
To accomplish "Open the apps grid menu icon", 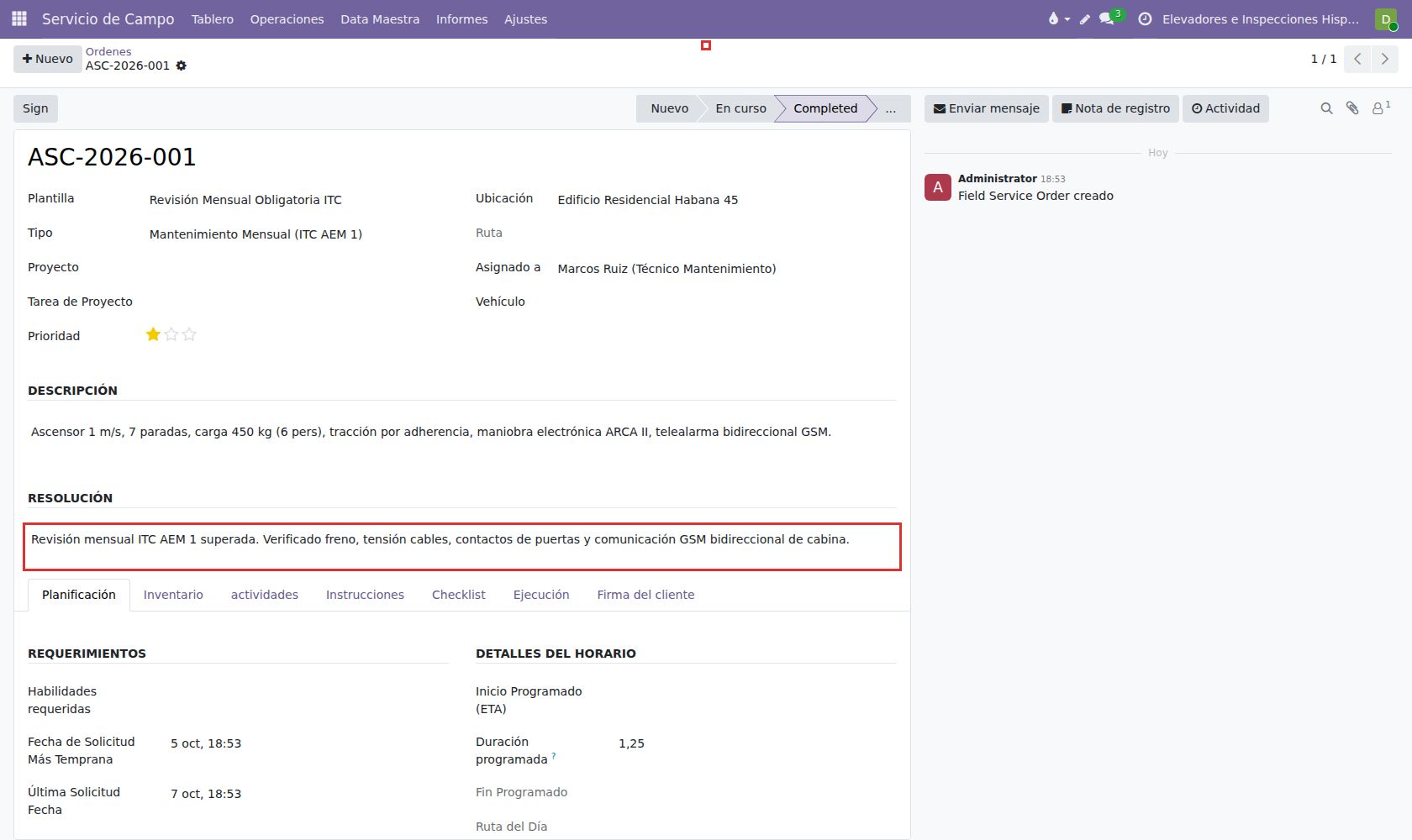I will tap(18, 18).
